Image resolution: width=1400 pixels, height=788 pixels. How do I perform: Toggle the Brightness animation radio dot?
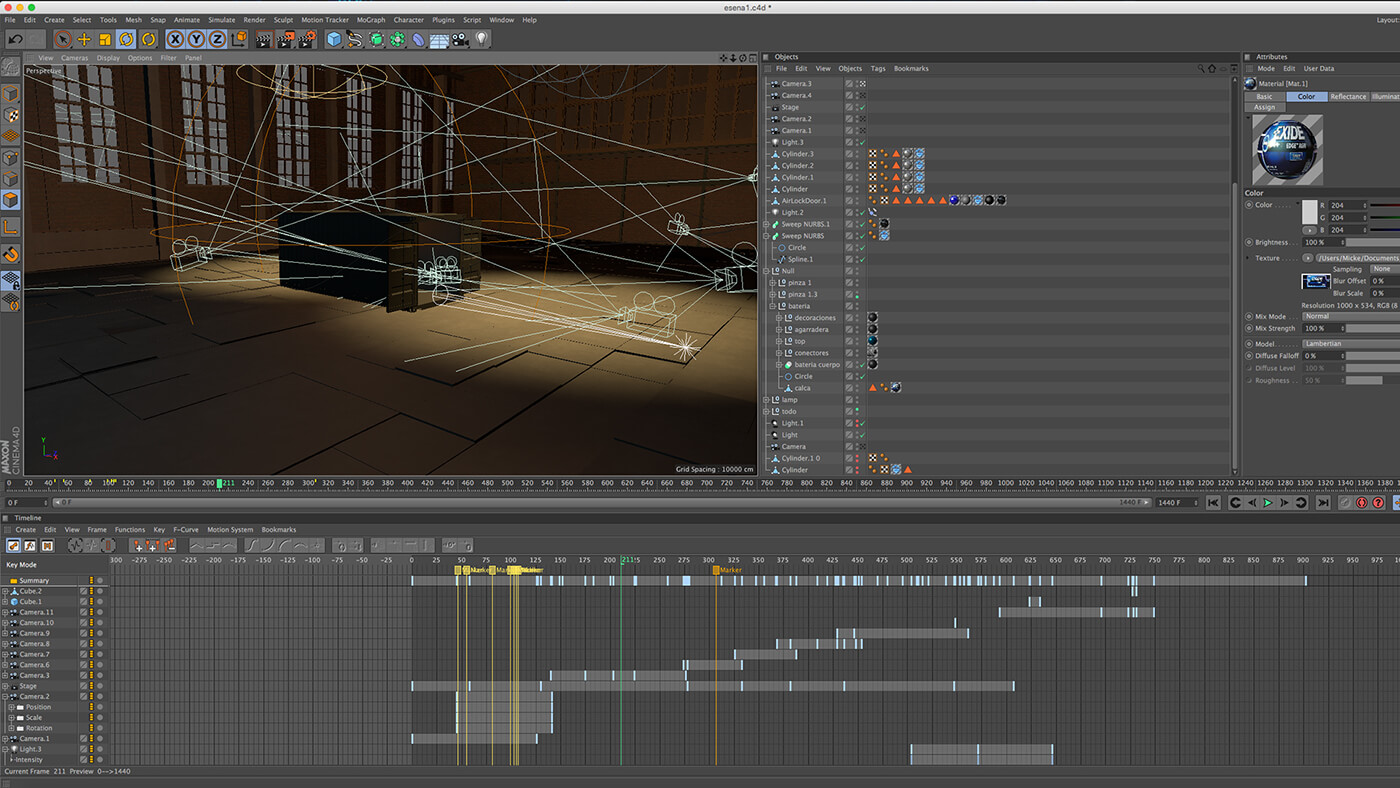[x=1249, y=242]
